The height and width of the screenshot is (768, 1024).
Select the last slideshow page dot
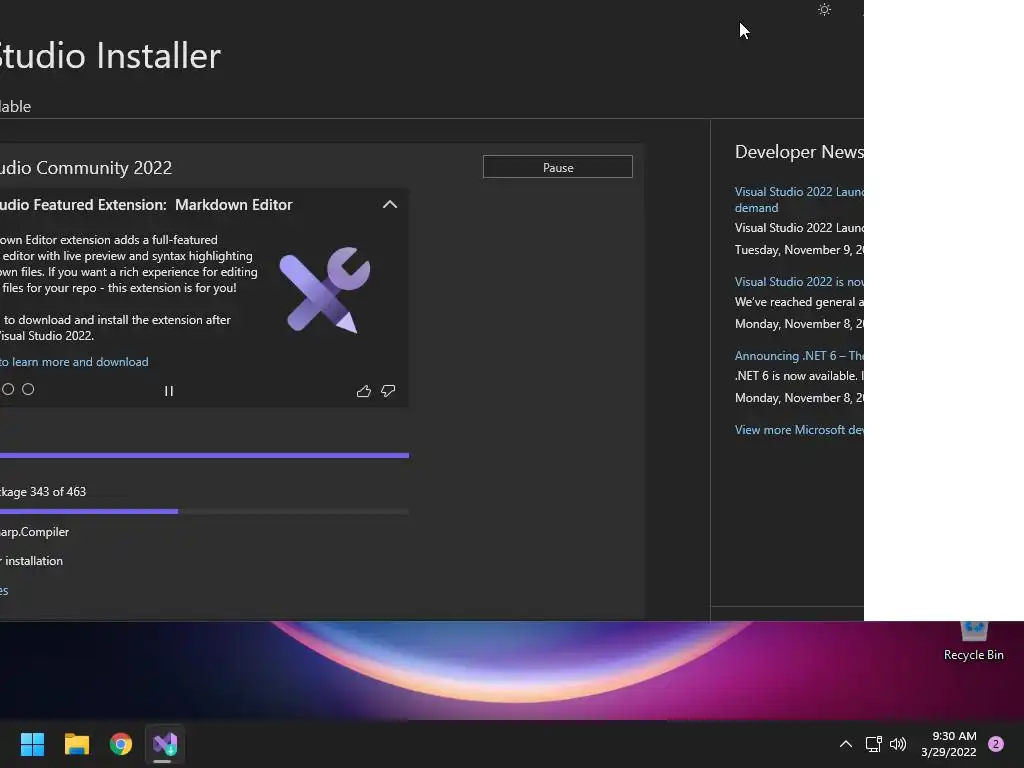tap(28, 389)
